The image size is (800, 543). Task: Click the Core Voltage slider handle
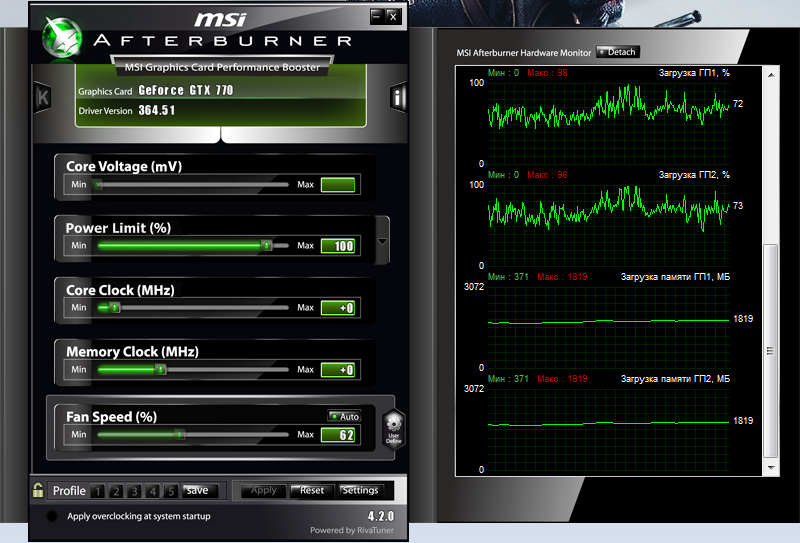click(x=98, y=184)
